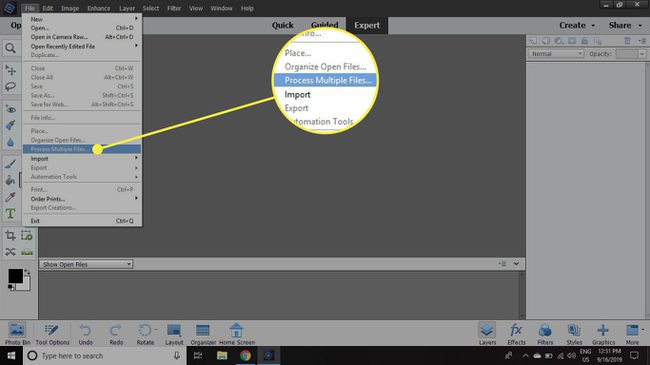Viewport: 650px width, 365px height.
Task: Open the Create dropdown menu
Action: tap(577, 25)
